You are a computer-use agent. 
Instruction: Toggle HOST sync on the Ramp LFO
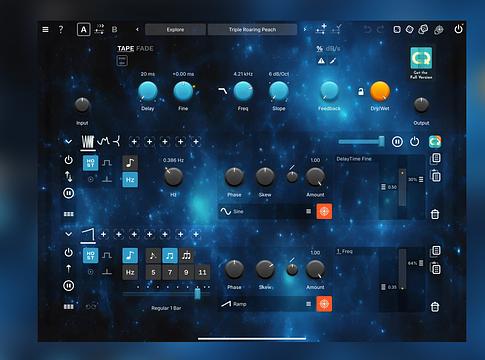tap(90, 255)
